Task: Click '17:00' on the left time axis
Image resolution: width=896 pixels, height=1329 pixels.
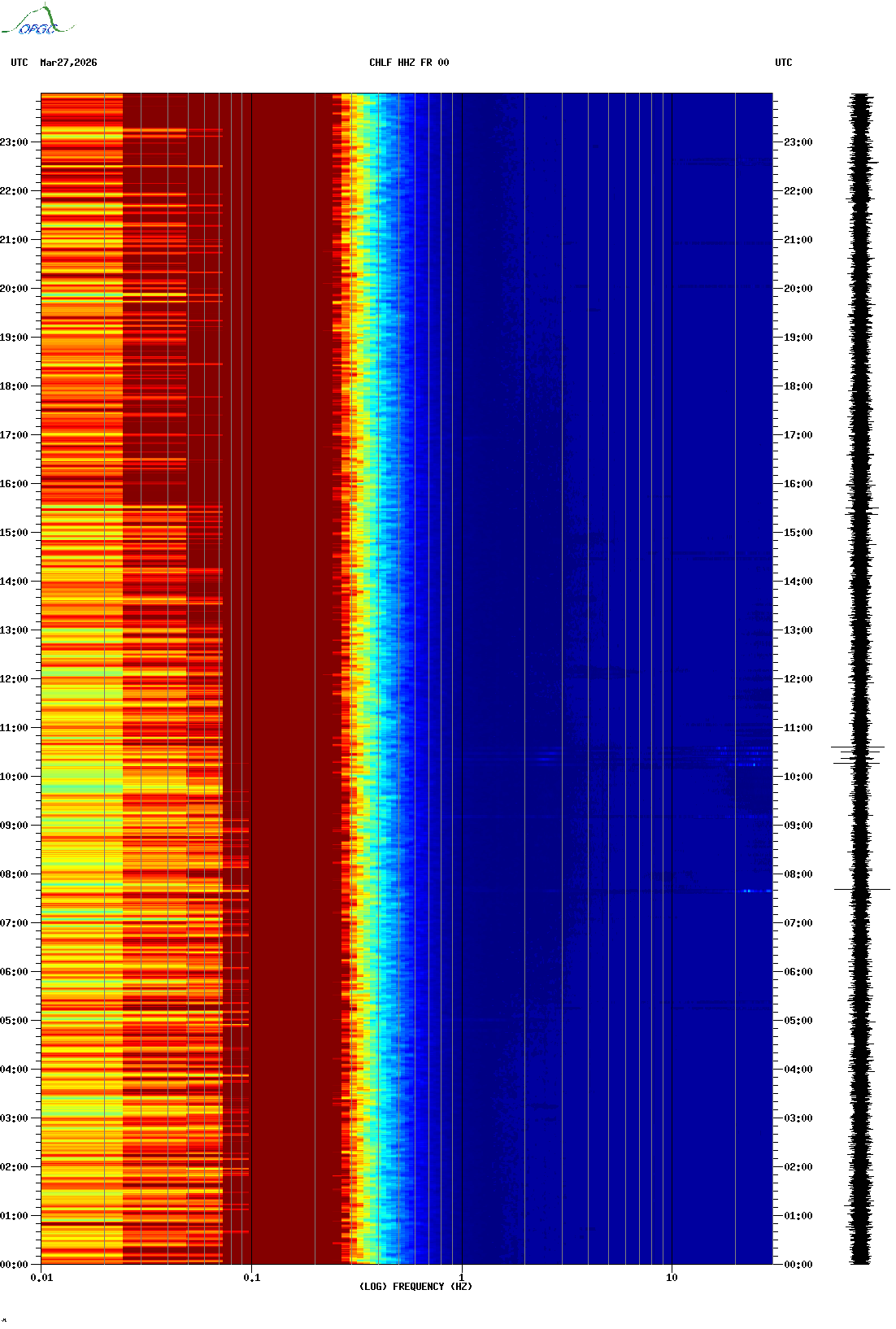Action: coord(14,435)
